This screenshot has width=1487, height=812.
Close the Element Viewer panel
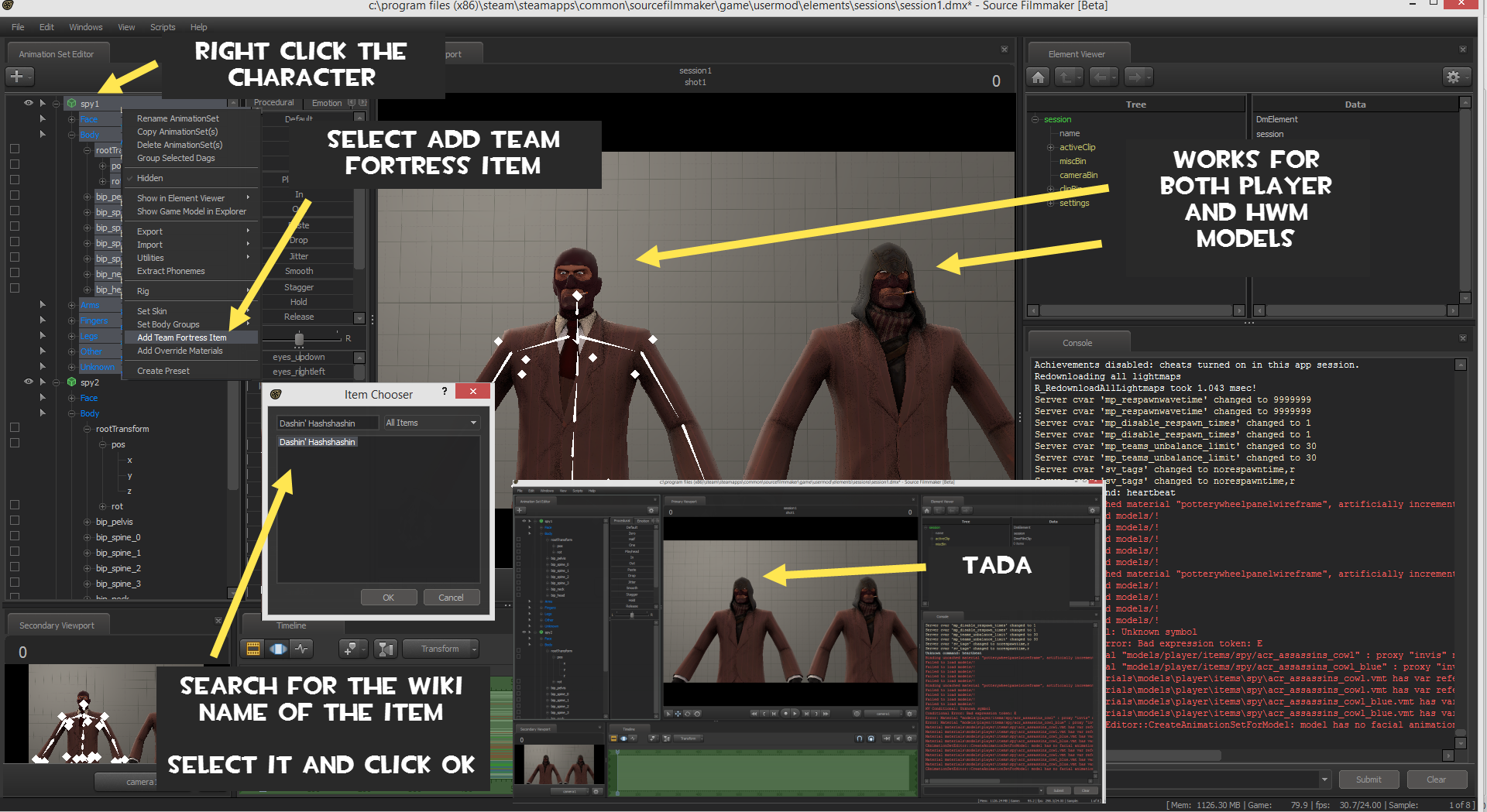[1463, 50]
